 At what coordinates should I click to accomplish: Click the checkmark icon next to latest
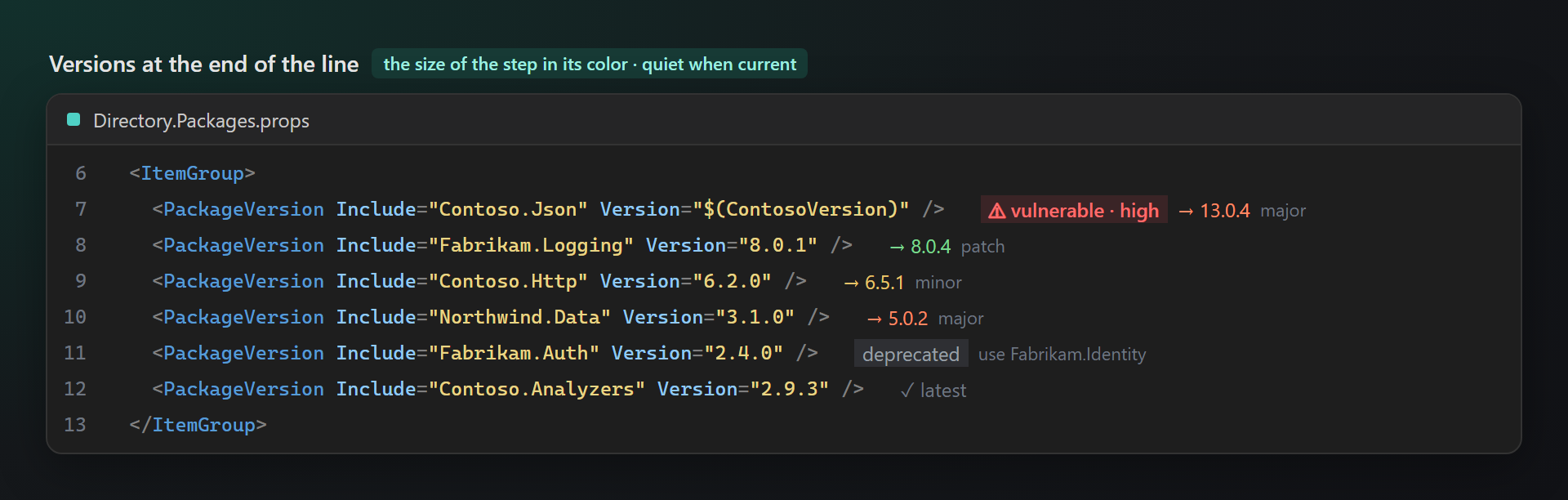[906, 391]
